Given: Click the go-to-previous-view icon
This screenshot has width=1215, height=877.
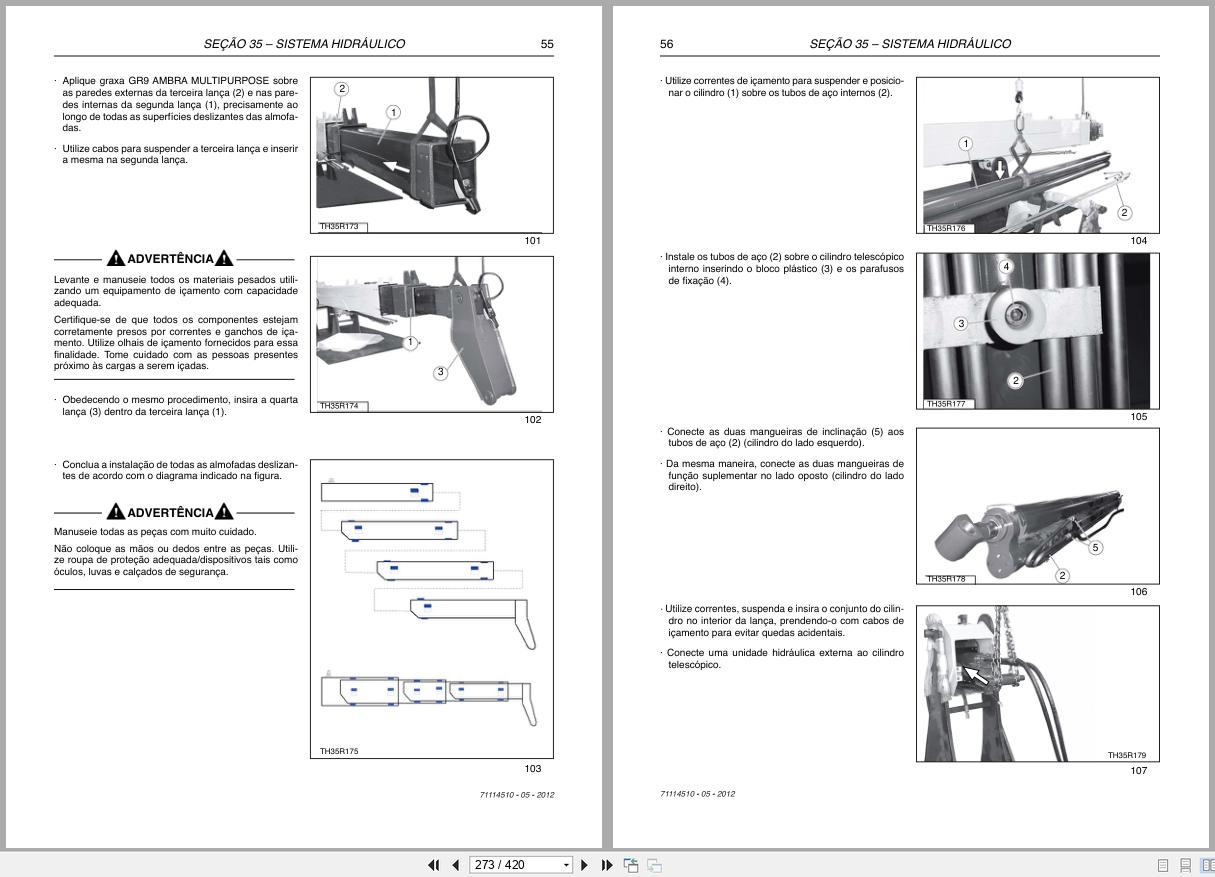Looking at the screenshot, I should [x=631, y=865].
